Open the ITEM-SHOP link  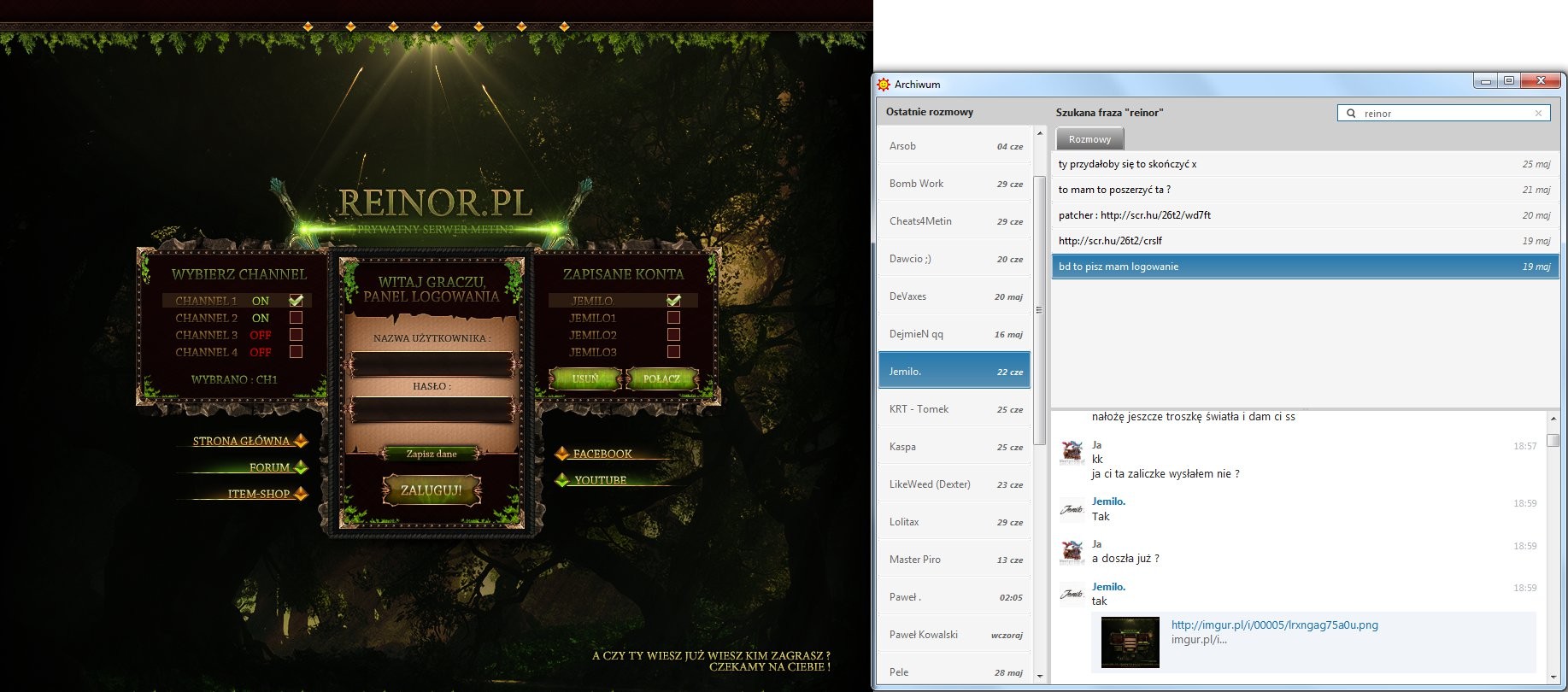pos(259,494)
